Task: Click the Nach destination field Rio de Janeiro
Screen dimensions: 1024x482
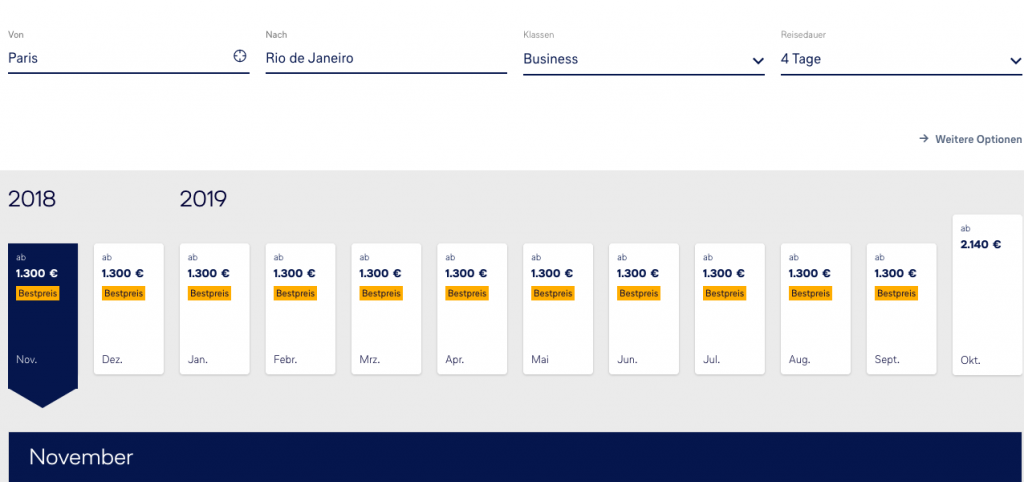Action: pyautogui.click(x=385, y=58)
